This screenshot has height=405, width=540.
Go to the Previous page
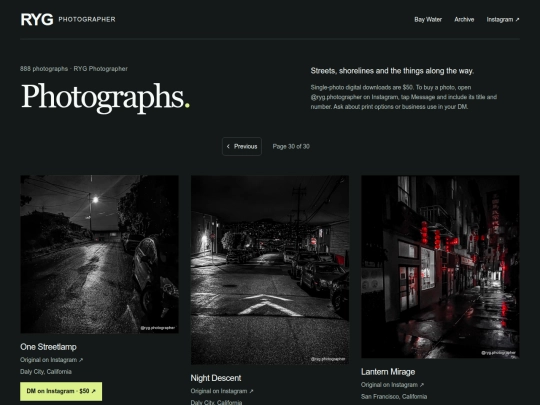tap(242, 146)
